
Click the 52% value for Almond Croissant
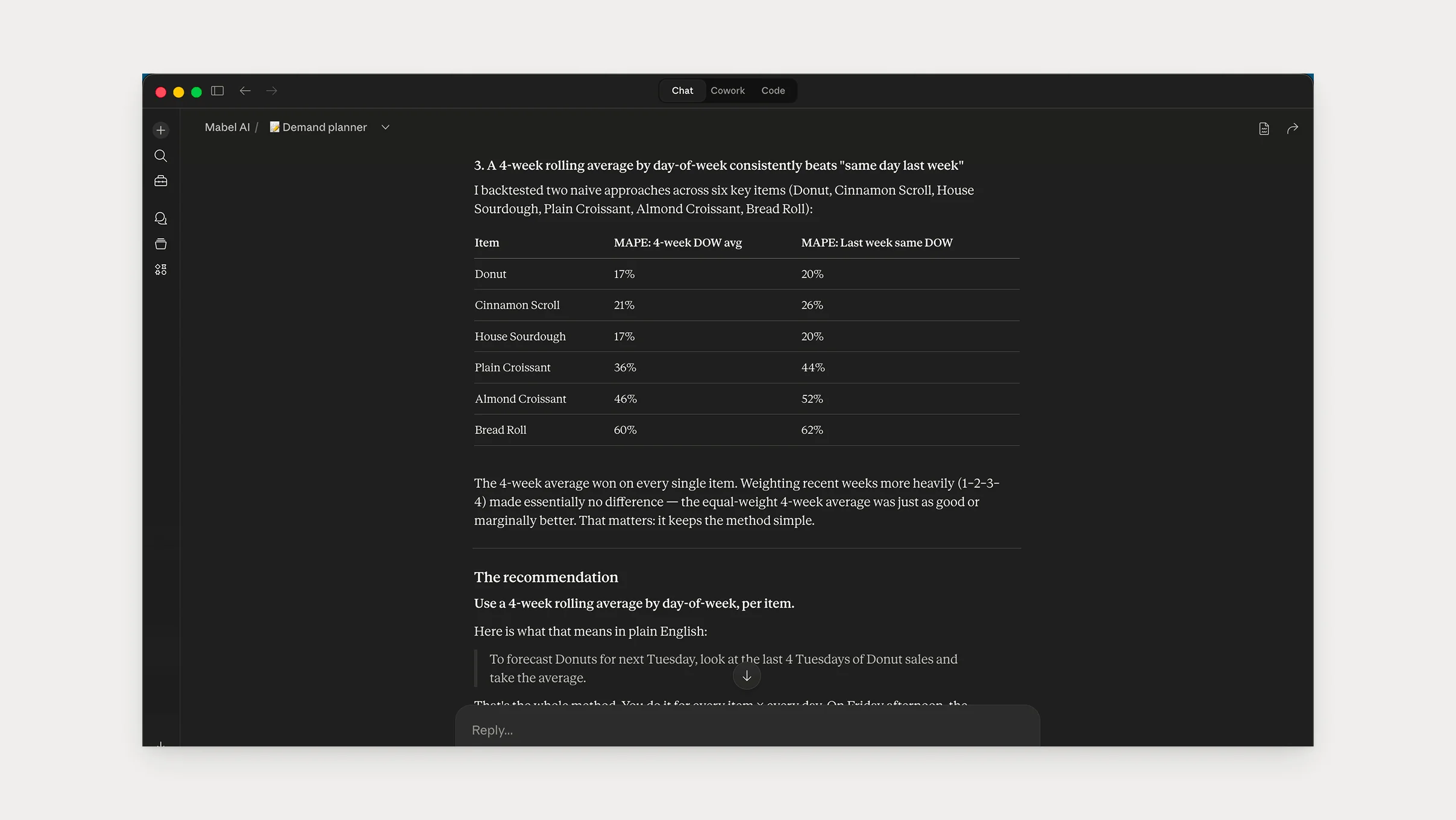pyautogui.click(x=812, y=399)
